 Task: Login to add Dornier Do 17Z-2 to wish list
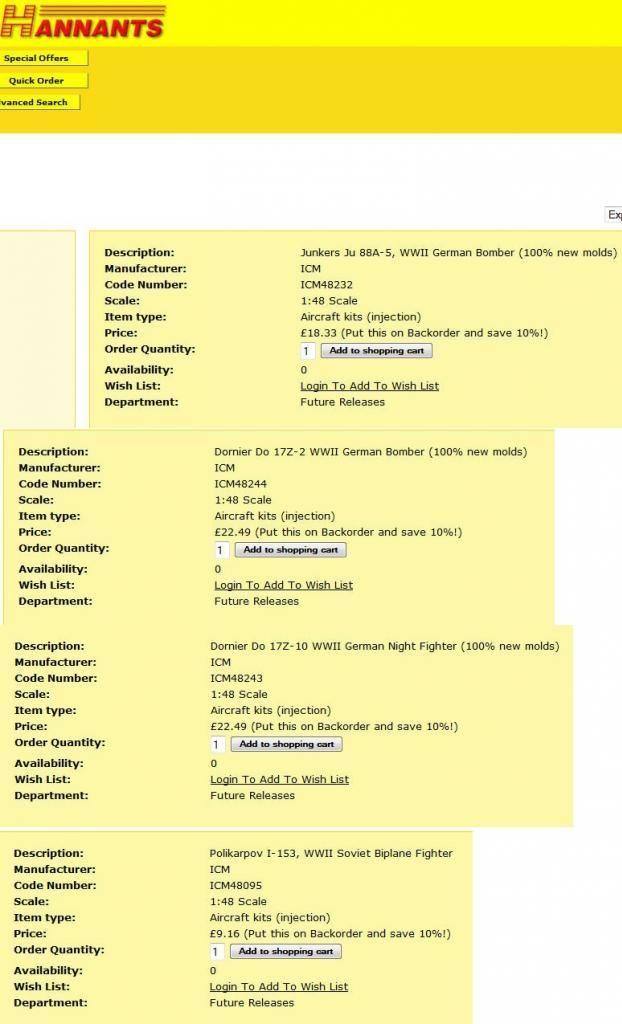pyautogui.click(x=283, y=585)
